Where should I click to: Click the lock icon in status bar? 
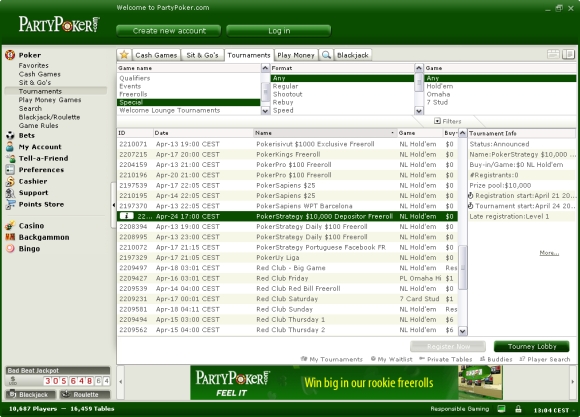coord(518,409)
